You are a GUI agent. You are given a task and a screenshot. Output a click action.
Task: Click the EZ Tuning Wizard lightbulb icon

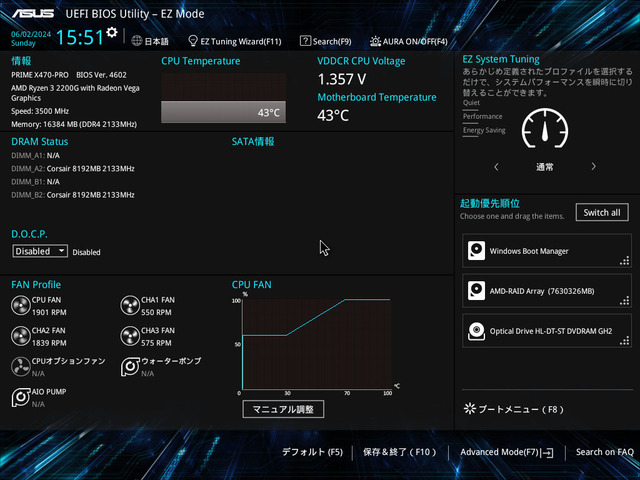(193, 41)
